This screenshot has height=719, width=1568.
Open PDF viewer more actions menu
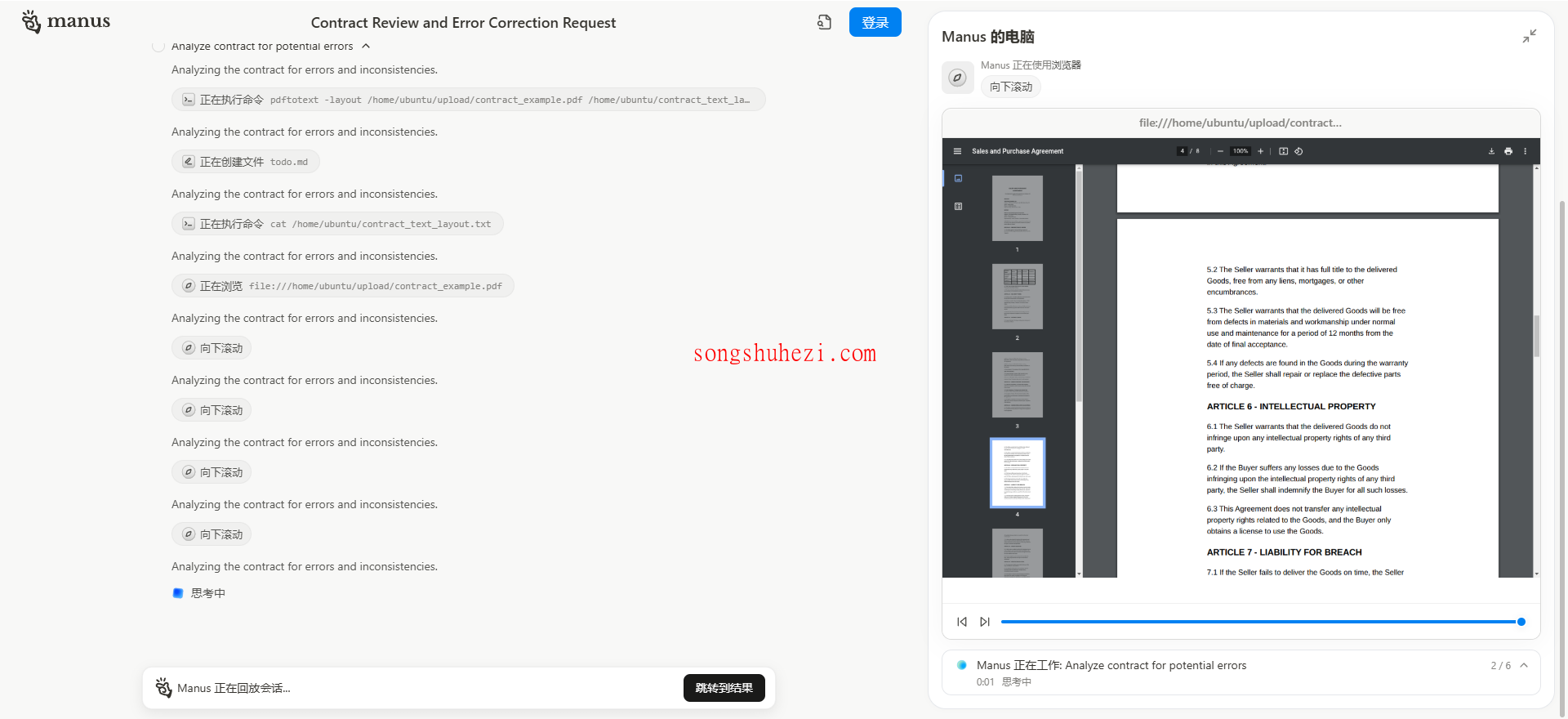tap(1525, 151)
